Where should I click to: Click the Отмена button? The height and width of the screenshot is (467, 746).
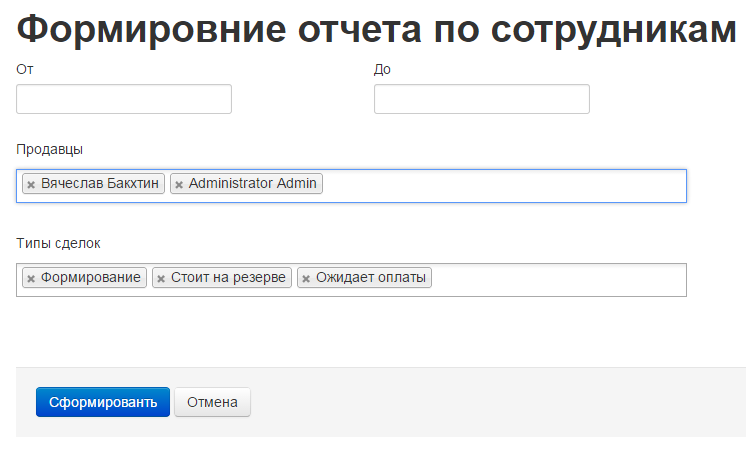point(212,402)
